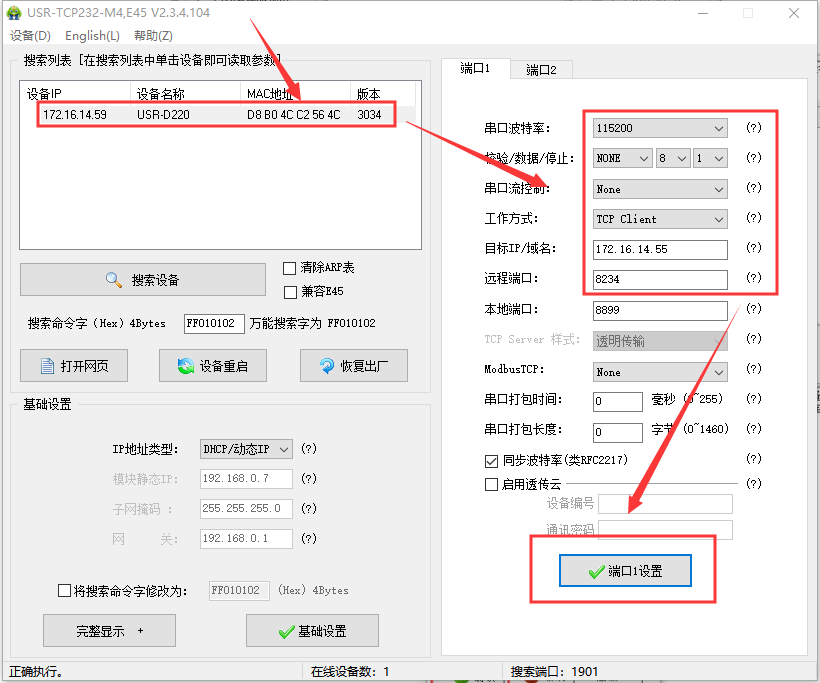Switch to the 端口2 tab

541,70
